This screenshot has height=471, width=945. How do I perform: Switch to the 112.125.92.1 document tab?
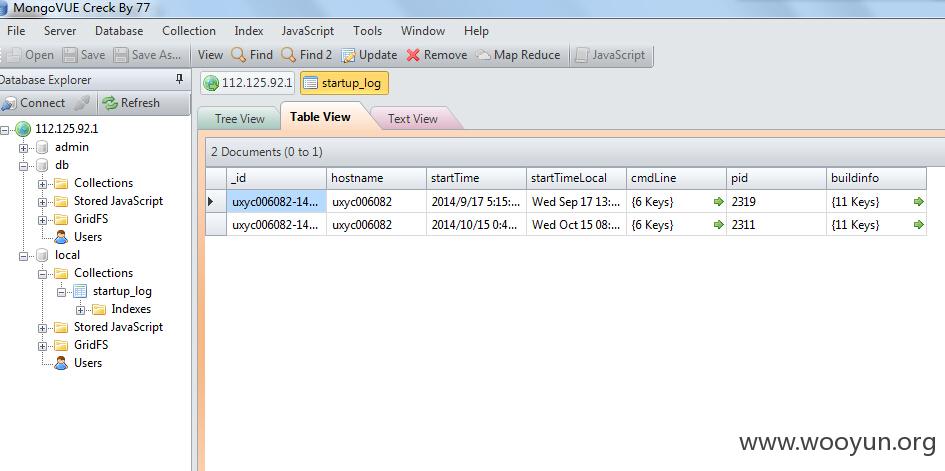pos(248,83)
